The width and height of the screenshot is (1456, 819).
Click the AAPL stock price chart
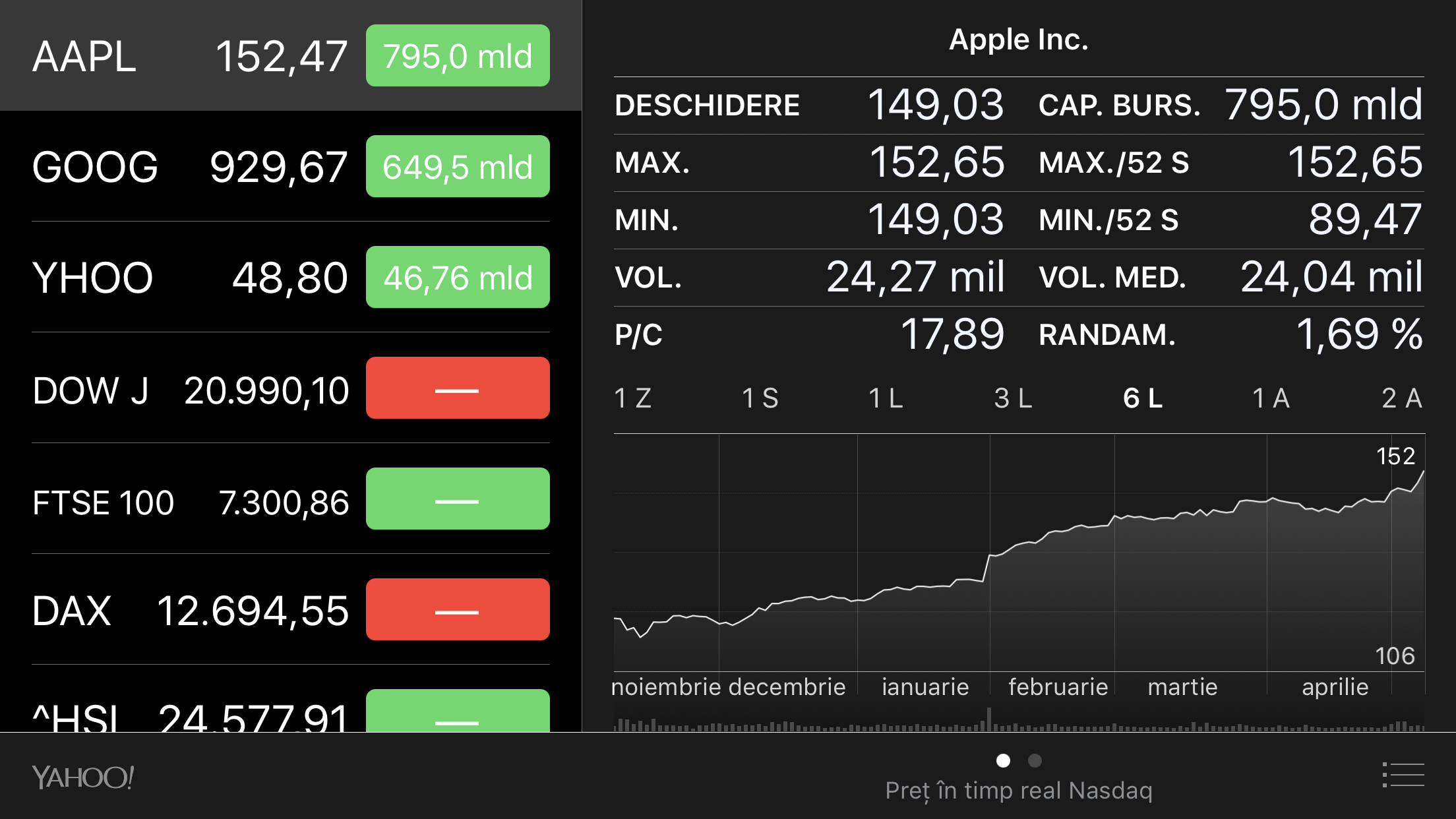click(x=1019, y=553)
